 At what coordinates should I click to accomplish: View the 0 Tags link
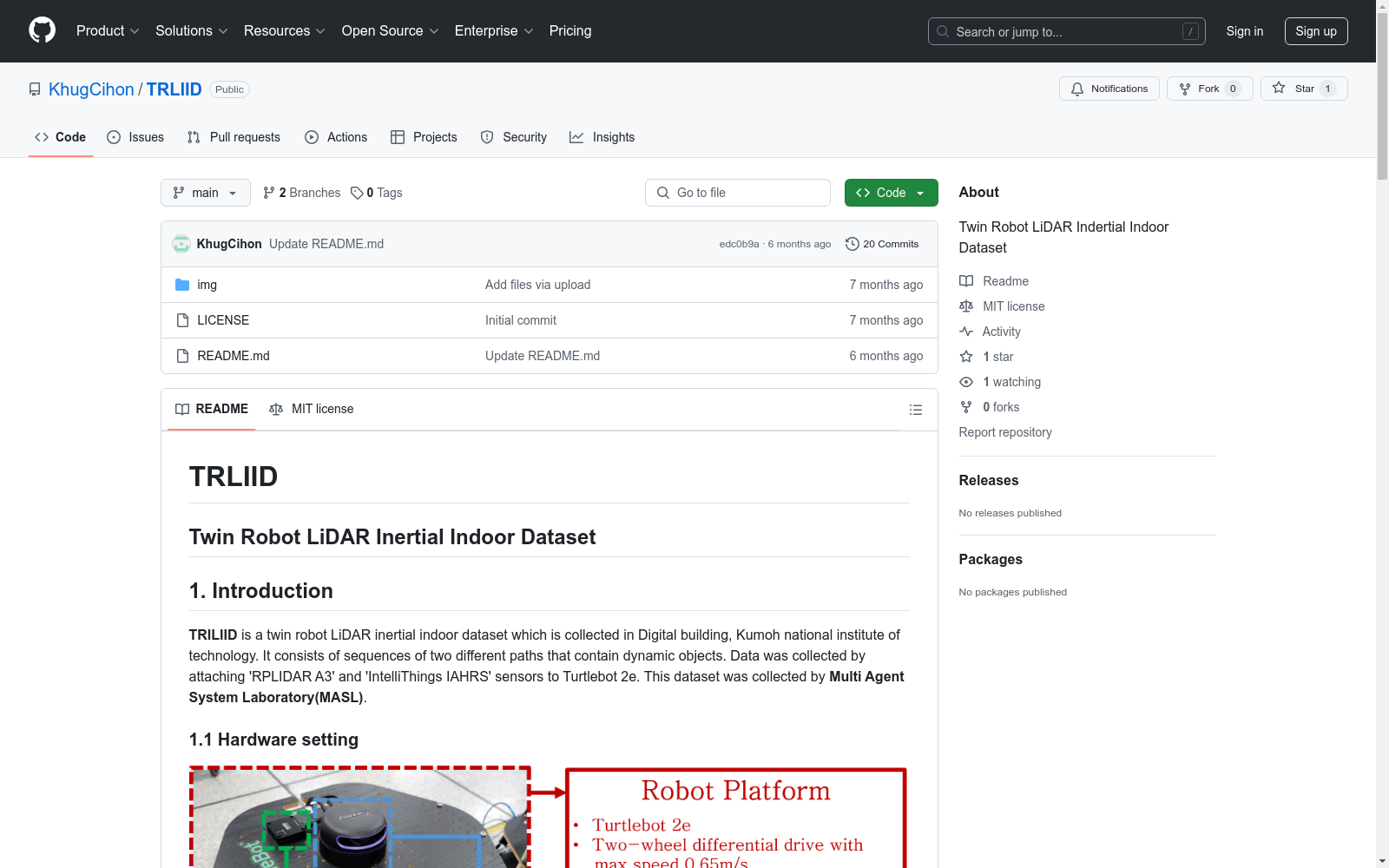coord(377,193)
